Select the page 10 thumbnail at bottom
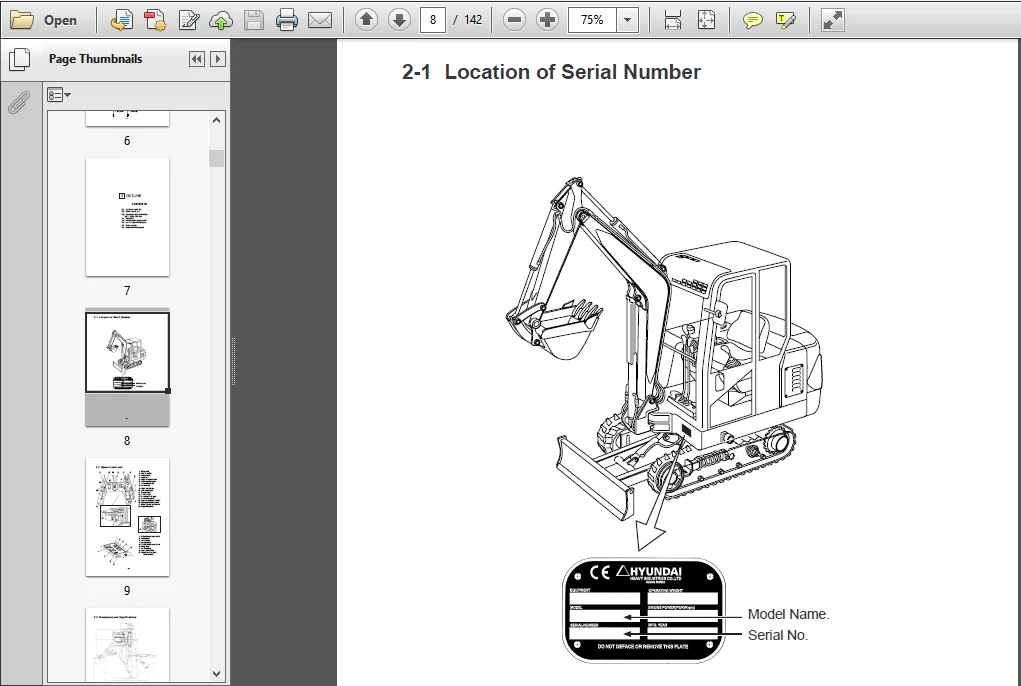The width and height of the screenshot is (1021, 686). coord(127,644)
